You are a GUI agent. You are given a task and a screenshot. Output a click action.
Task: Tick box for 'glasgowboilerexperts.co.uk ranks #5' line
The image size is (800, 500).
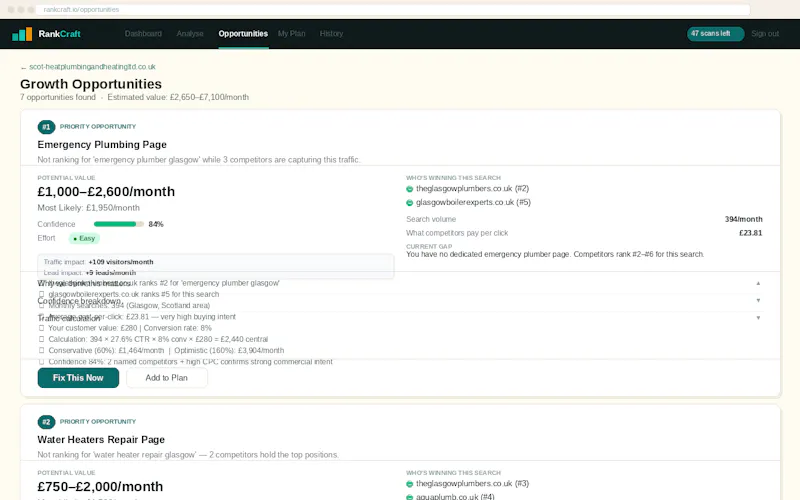coord(41,294)
